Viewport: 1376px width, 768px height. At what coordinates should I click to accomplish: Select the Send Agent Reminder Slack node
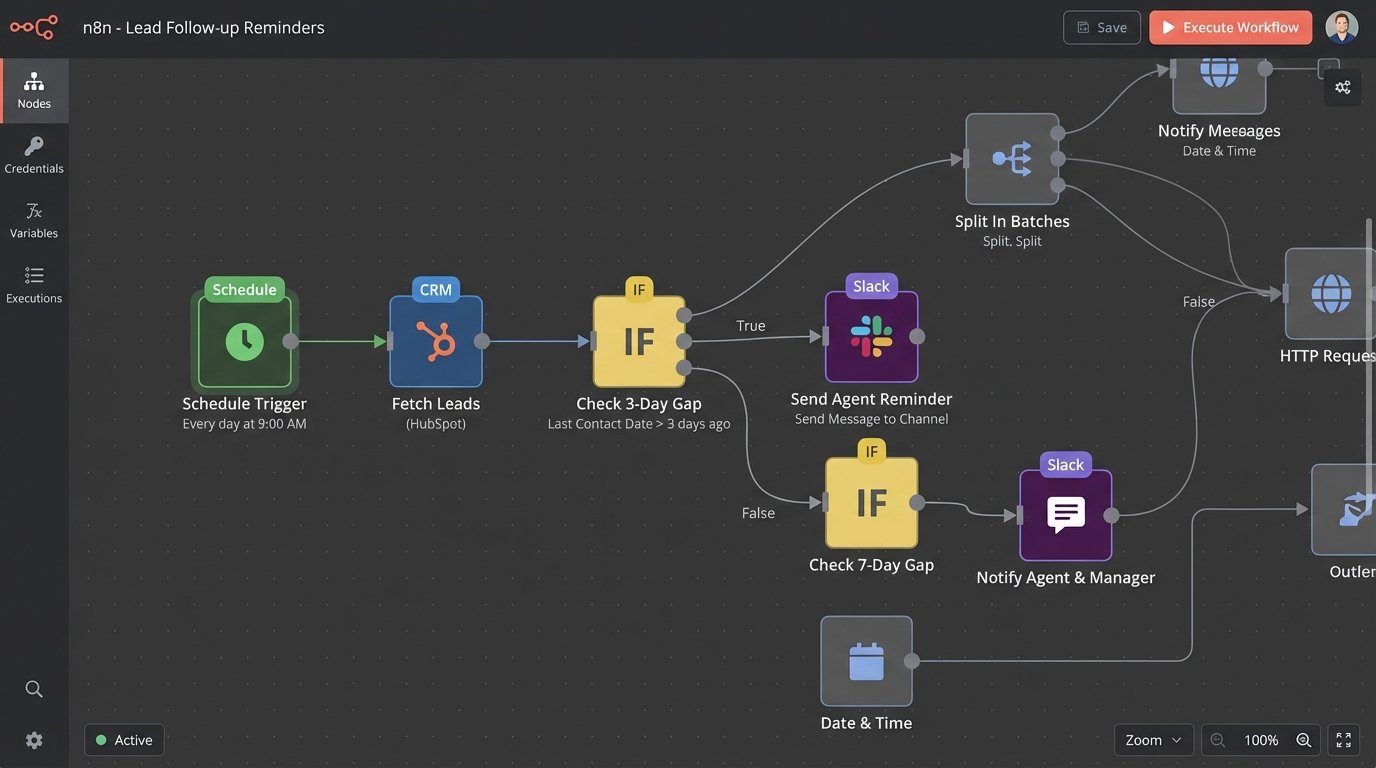[x=871, y=337]
